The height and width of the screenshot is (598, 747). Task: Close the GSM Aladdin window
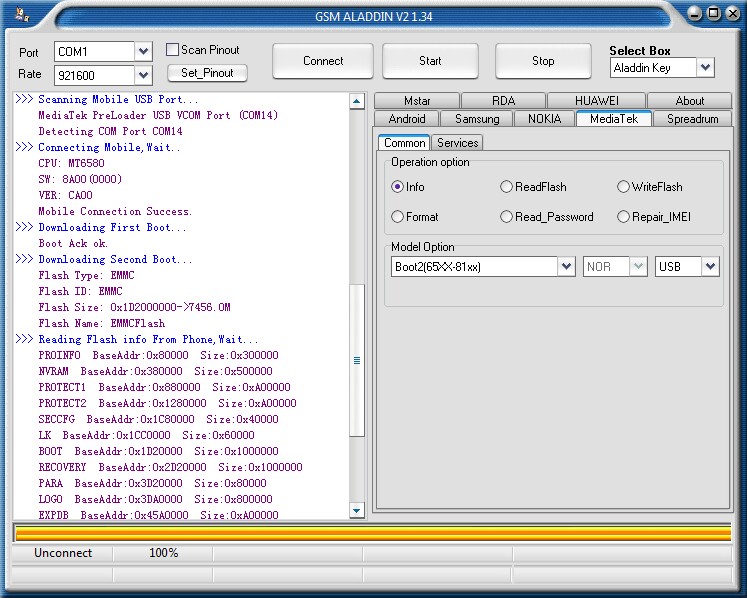[x=733, y=13]
